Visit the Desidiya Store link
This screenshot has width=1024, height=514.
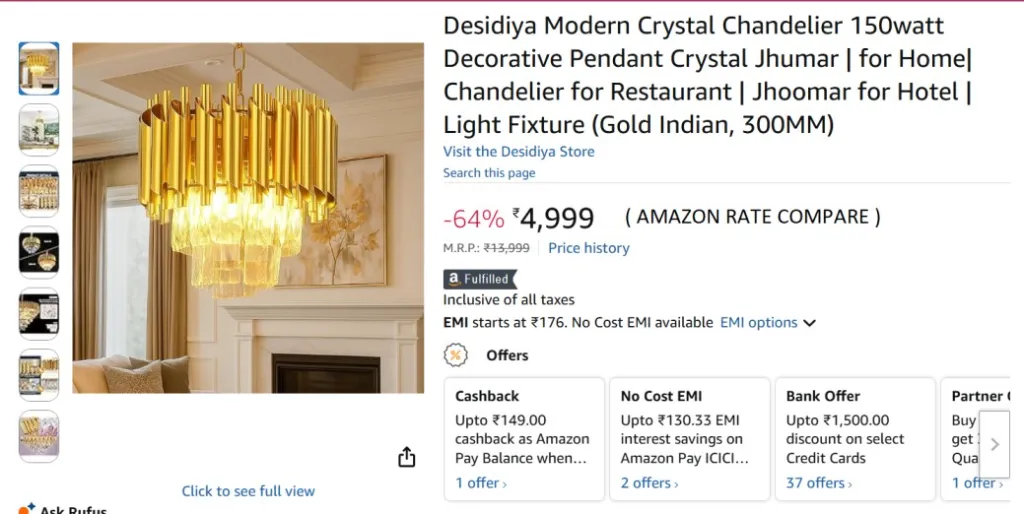[x=518, y=152]
